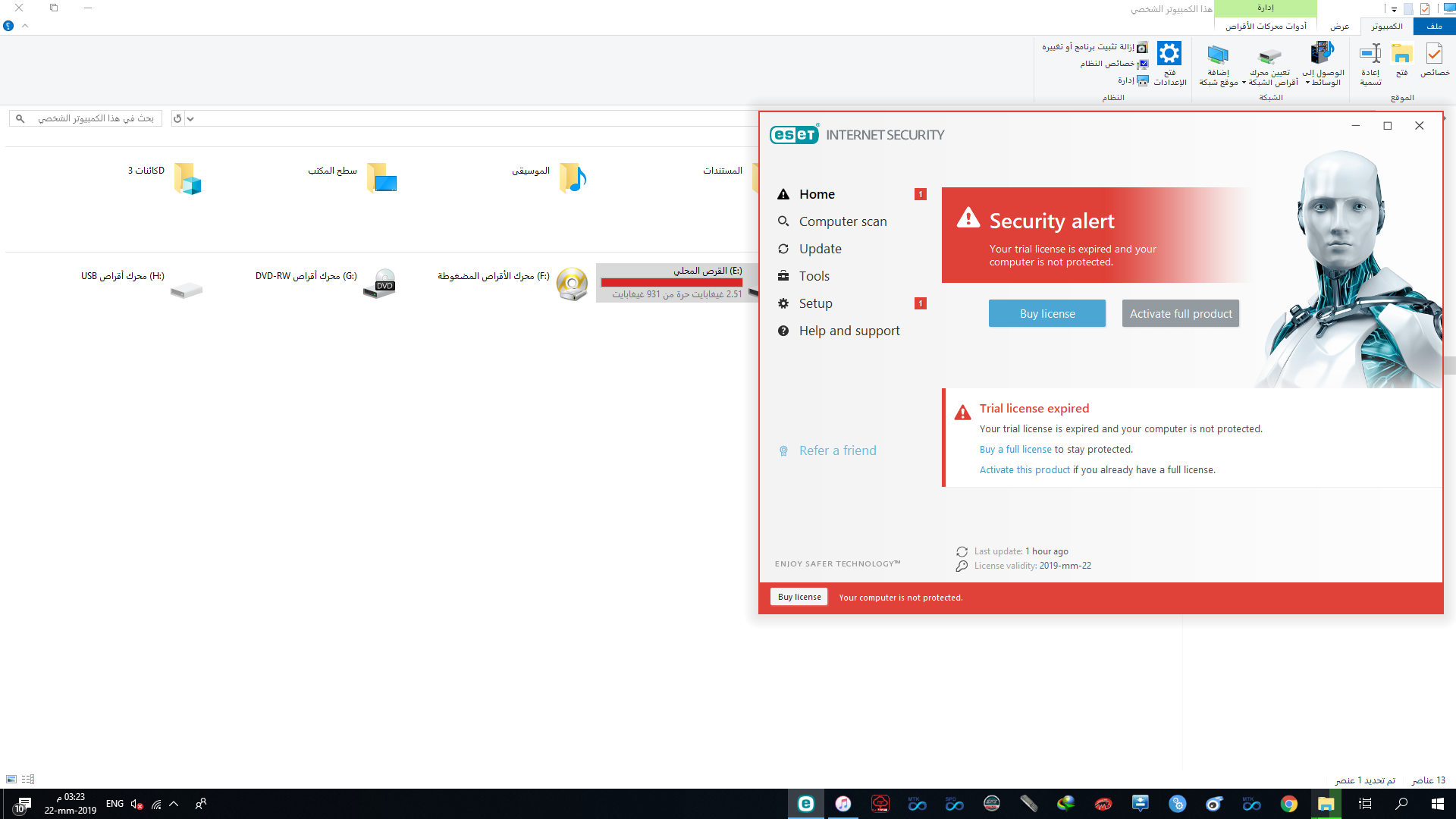Click Open Settings gear (فتح الإعدادات)
1456x819 pixels.
pyautogui.click(x=1169, y=64)
